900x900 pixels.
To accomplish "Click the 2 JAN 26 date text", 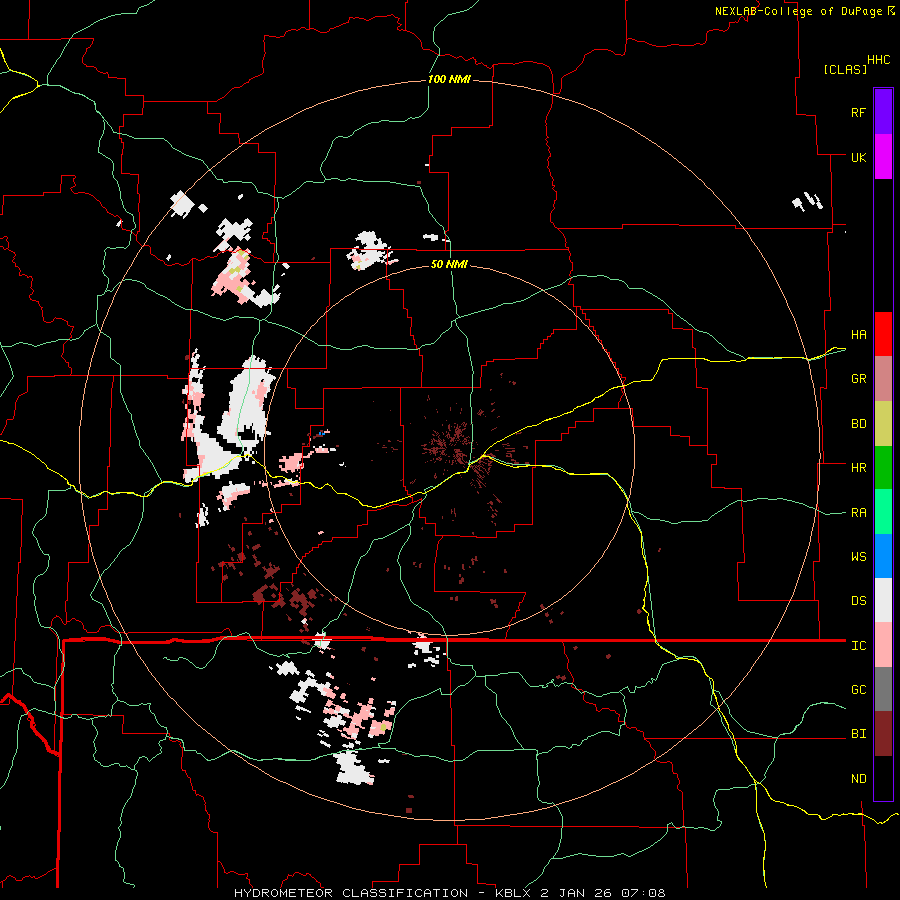I will 578,893.
